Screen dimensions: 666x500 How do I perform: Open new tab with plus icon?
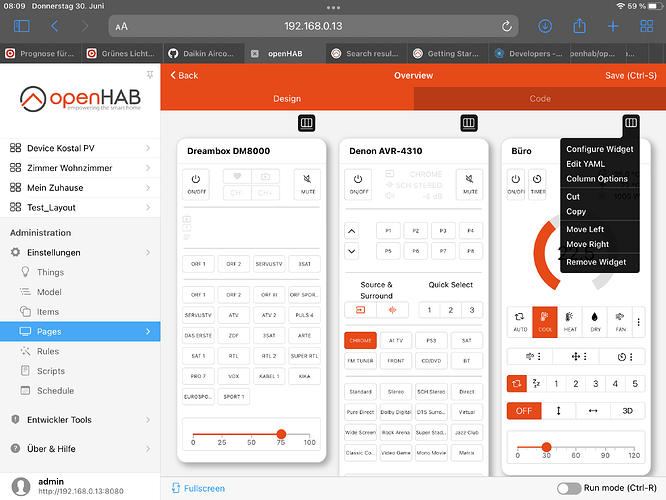[x=612, y=26]
